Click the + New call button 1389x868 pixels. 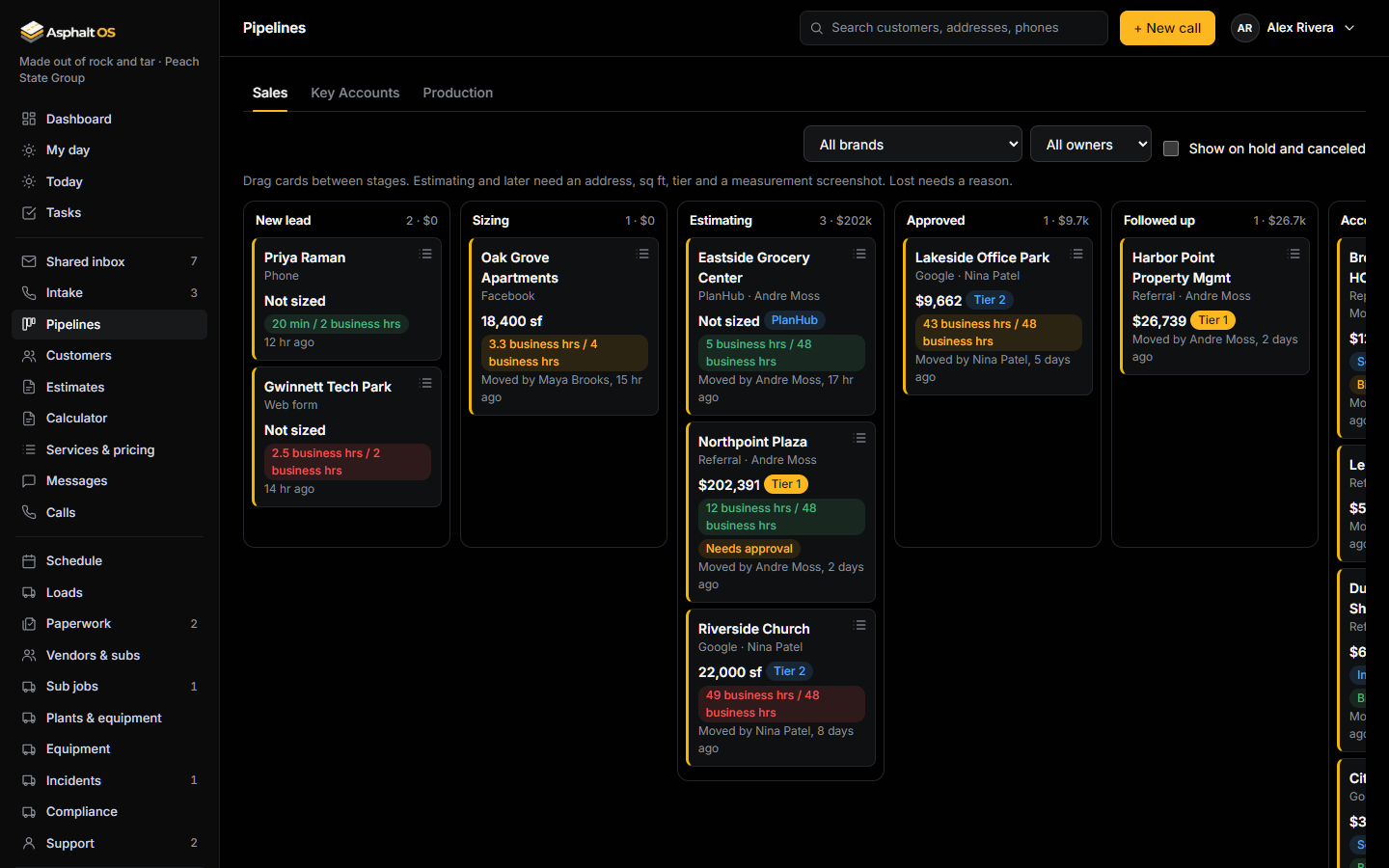[1167, 28]
